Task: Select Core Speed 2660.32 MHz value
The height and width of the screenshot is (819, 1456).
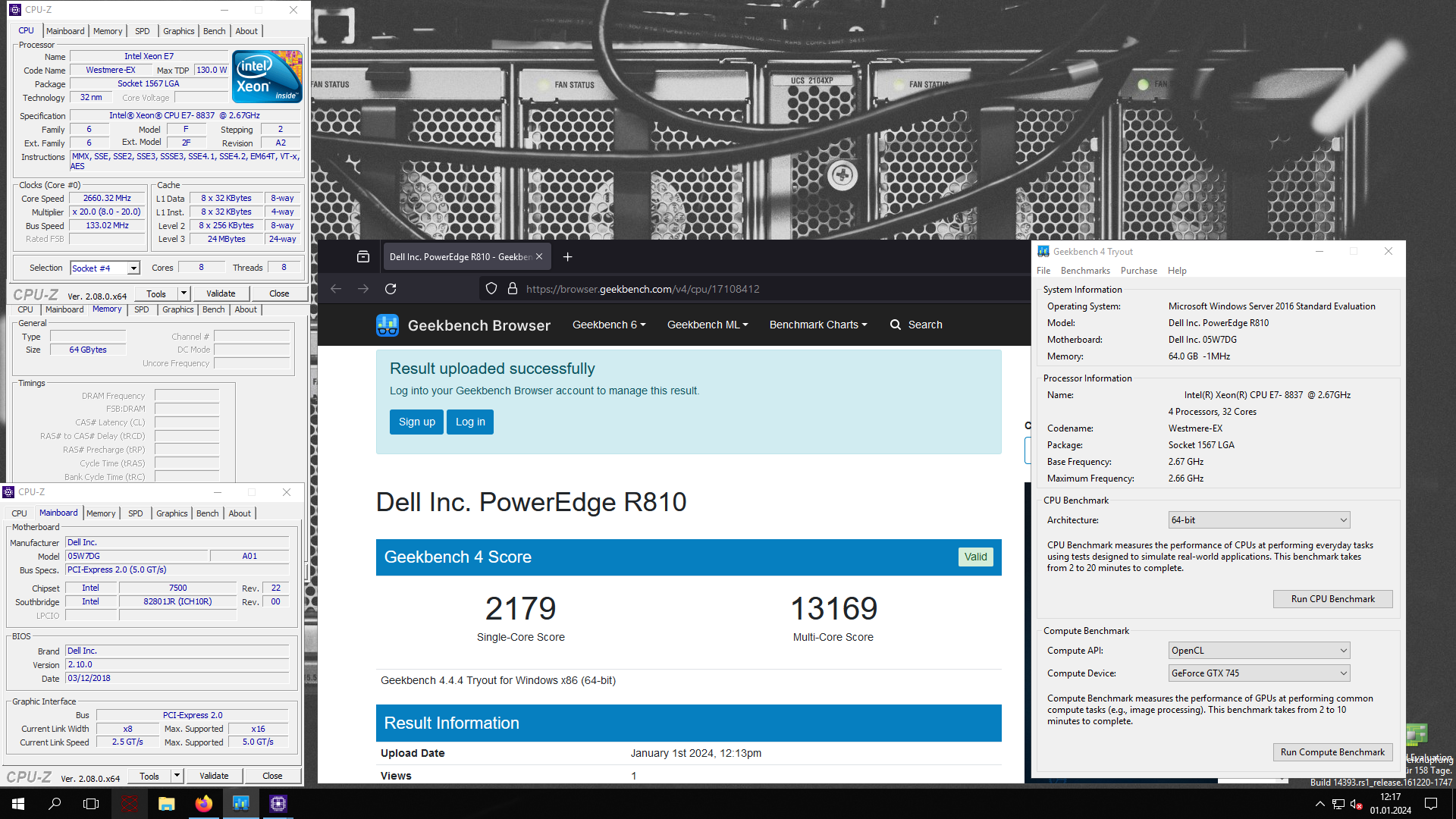Action: tap(107, 199)
